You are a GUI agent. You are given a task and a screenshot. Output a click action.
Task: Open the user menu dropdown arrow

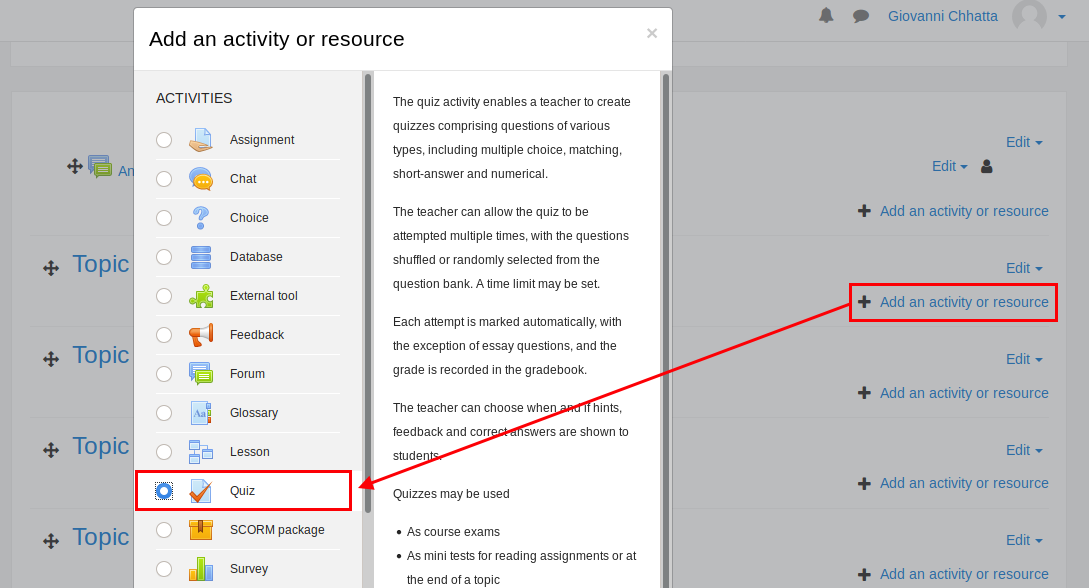tap(1061, 16)
